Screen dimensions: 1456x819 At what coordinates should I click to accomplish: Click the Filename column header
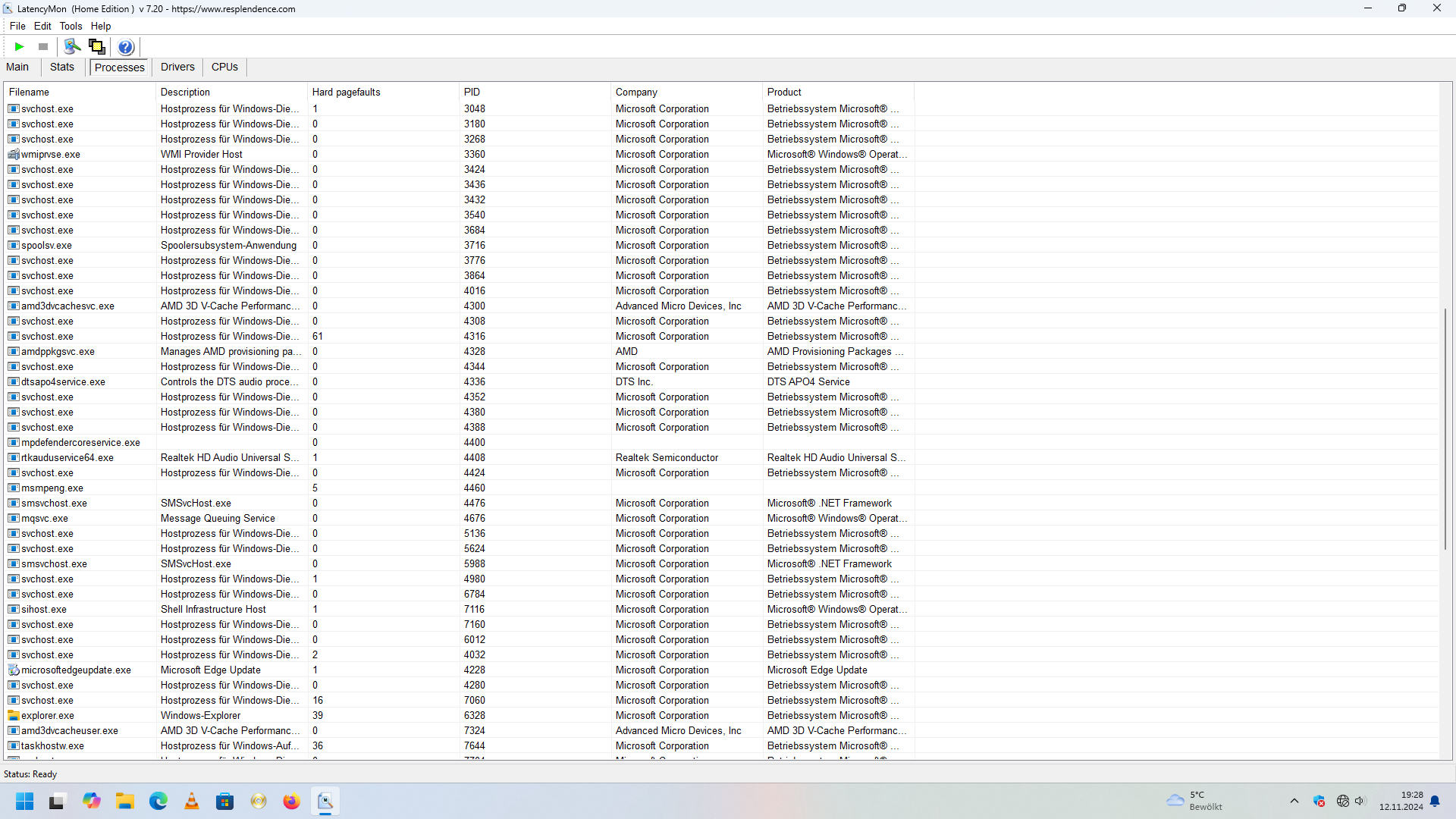[29, 92]
